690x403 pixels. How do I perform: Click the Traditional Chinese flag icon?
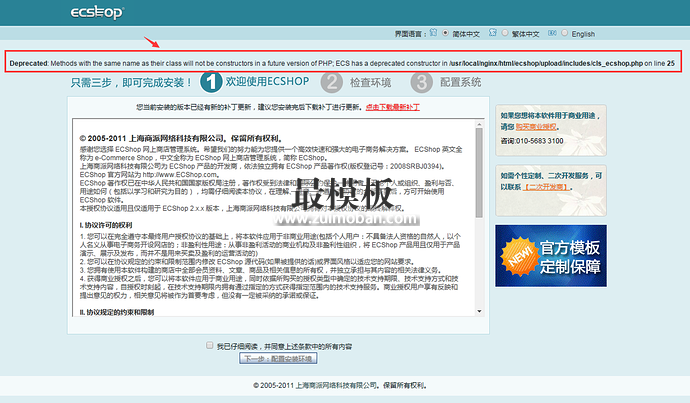[493, 33]
